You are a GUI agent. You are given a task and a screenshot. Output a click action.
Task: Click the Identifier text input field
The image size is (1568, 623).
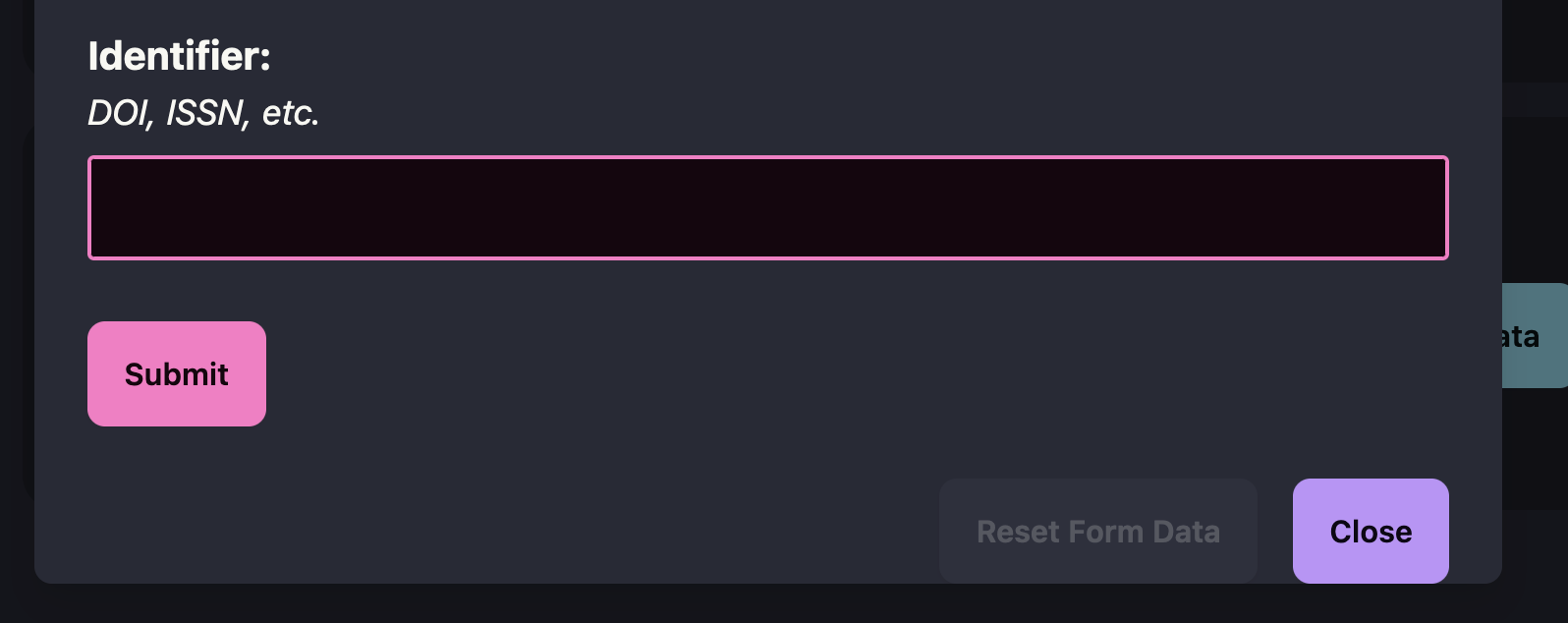pos(767,207)
